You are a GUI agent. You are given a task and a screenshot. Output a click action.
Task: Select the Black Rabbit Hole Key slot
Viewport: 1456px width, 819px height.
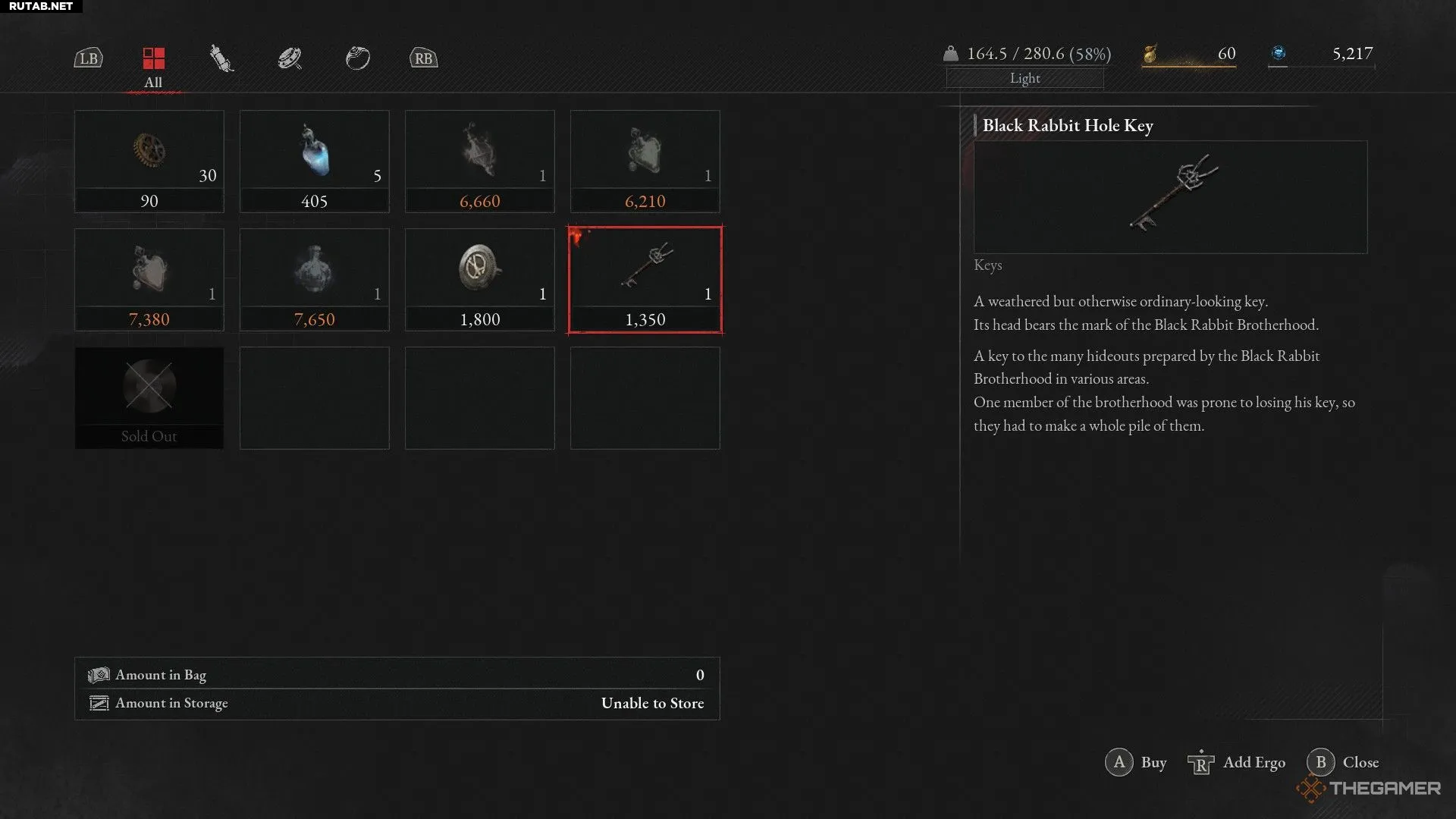(x=645, y=280)
